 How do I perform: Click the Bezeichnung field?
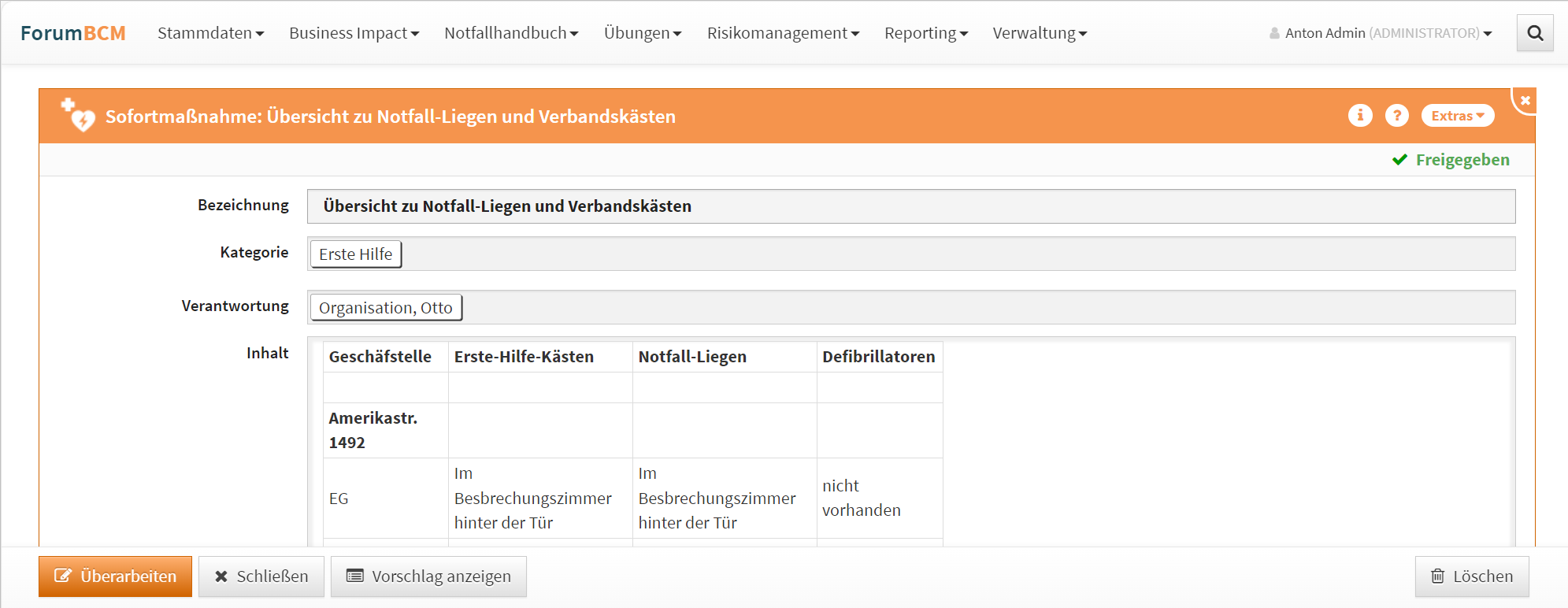(911, 206)
